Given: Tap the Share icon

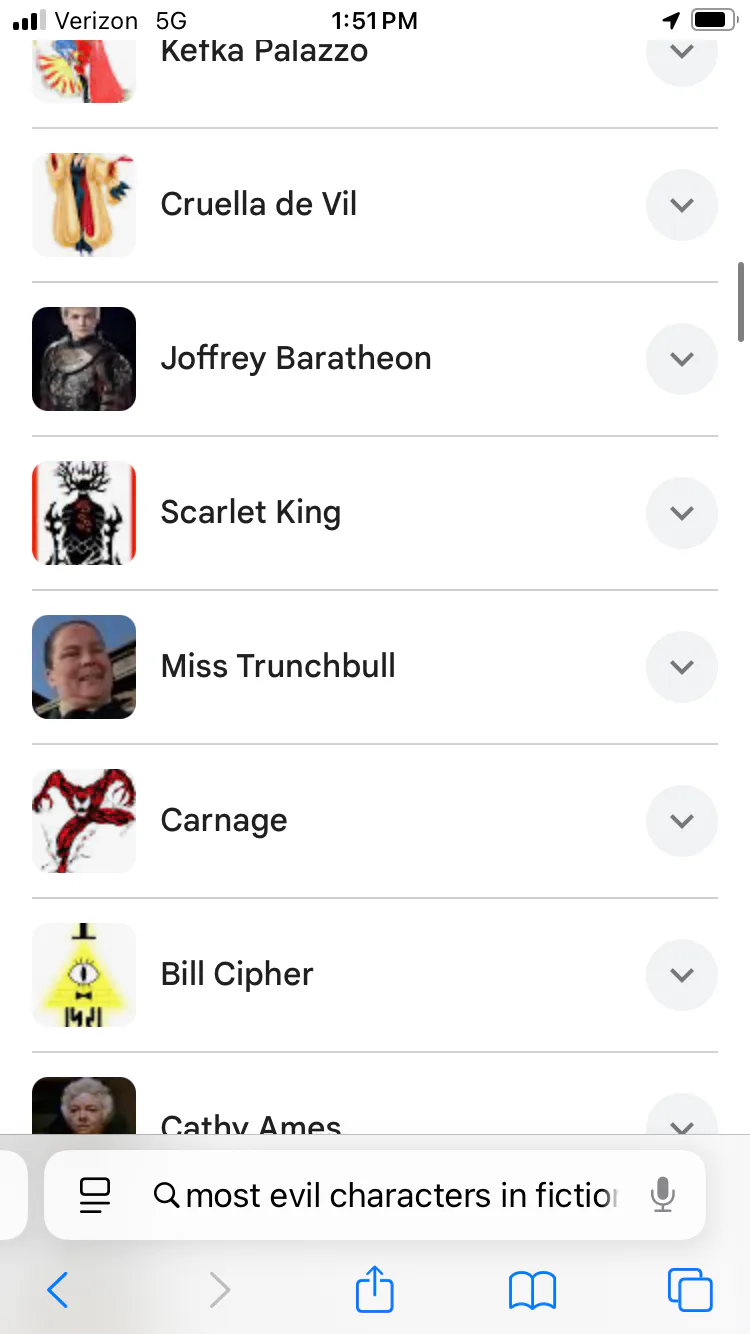Looking at the screenshot, I should pos(375,1289).
